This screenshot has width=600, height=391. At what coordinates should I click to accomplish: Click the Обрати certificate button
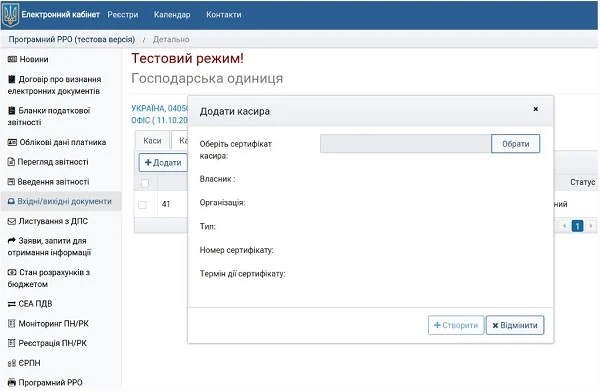pyautogui.click(x=515, y=144)
